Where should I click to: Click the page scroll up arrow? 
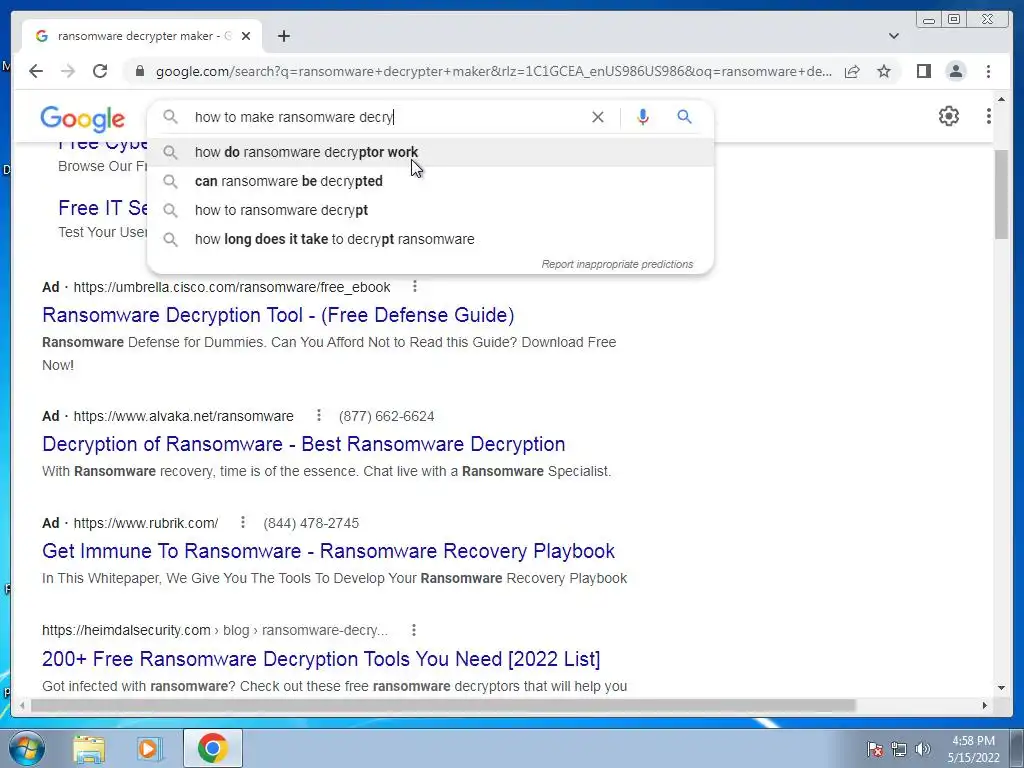(x=1001, y=99)
